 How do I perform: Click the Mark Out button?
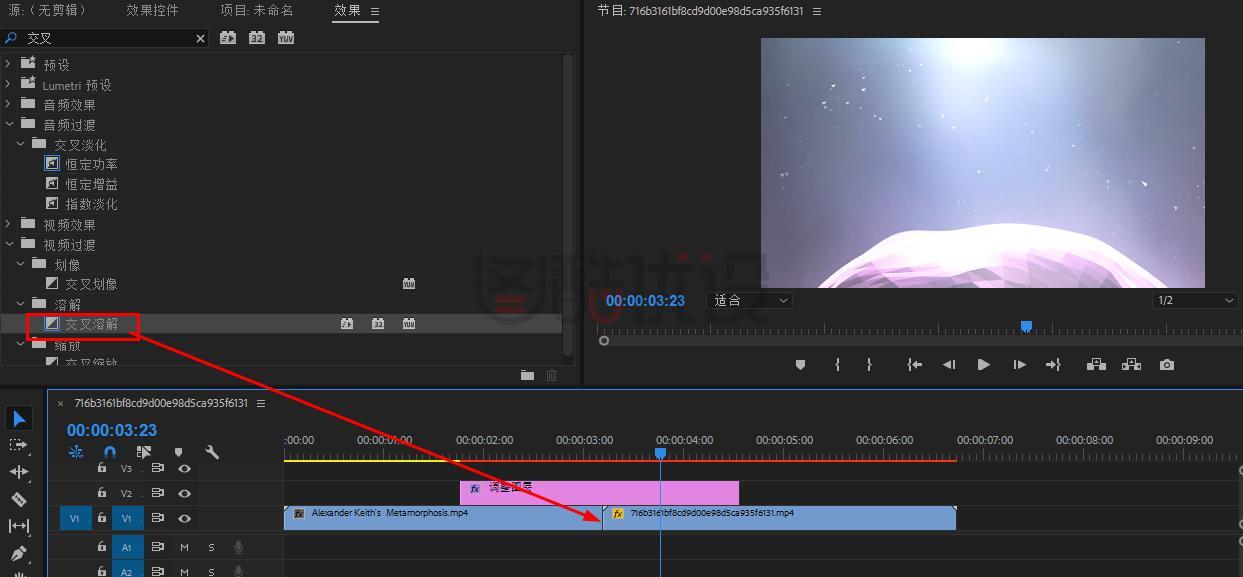pyautogui.click(x=869, y=365)
